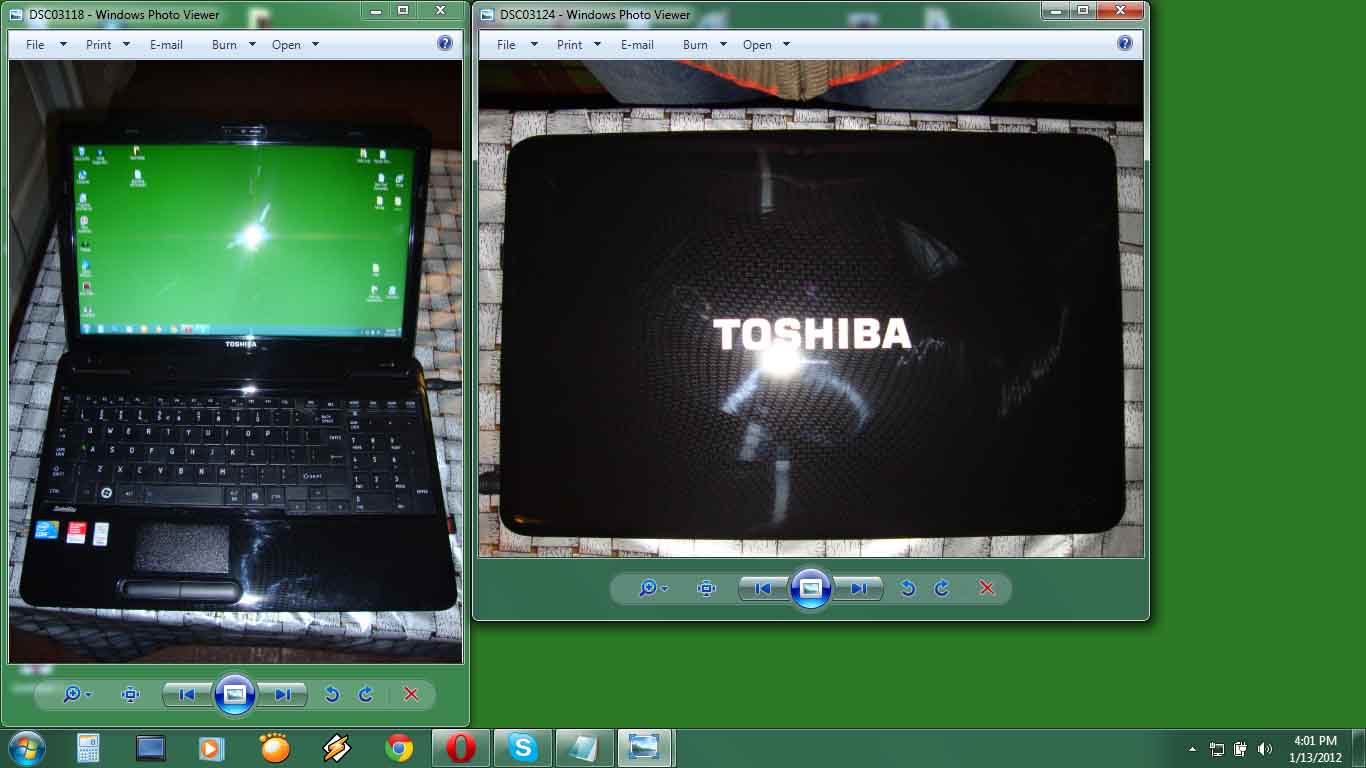Click the laptop photo in DSC03118 window
Screen dimensions: 1366x768
pos(235,361)
